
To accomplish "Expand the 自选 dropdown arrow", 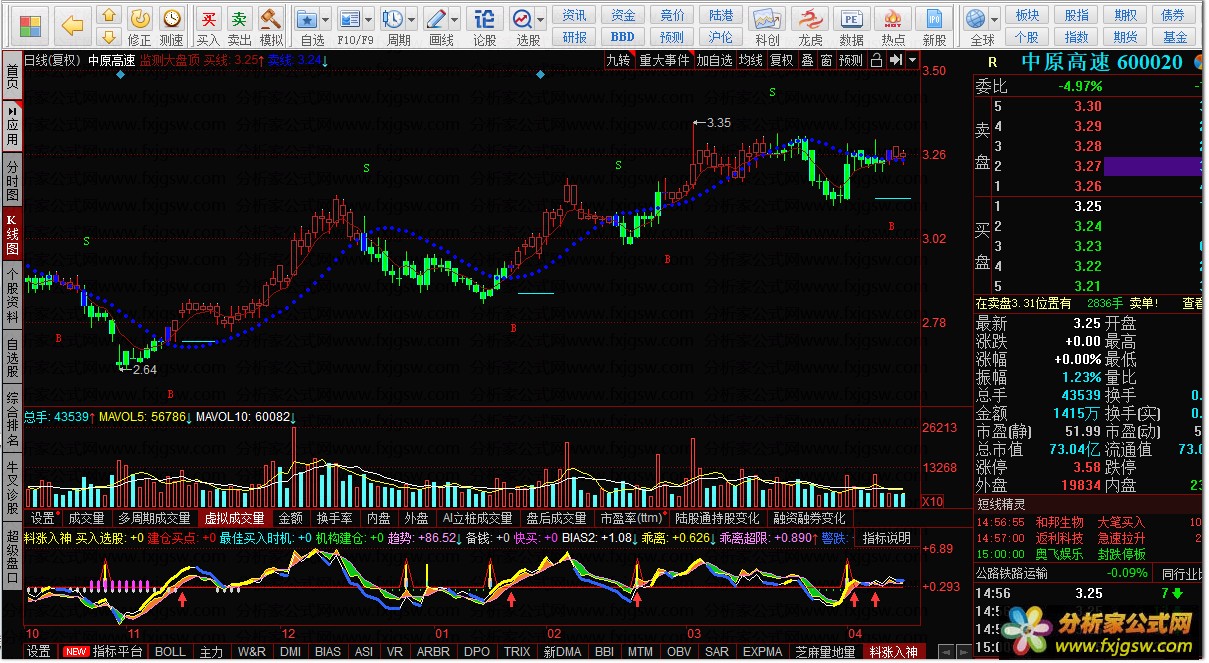I will [x=327, y=19].
